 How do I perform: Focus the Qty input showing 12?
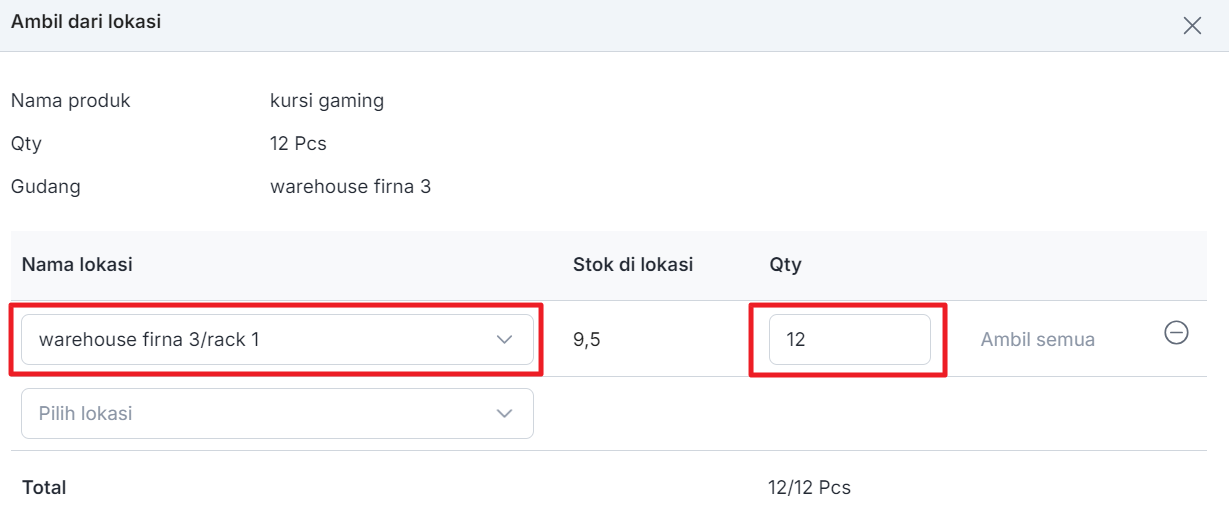(850, 340)
